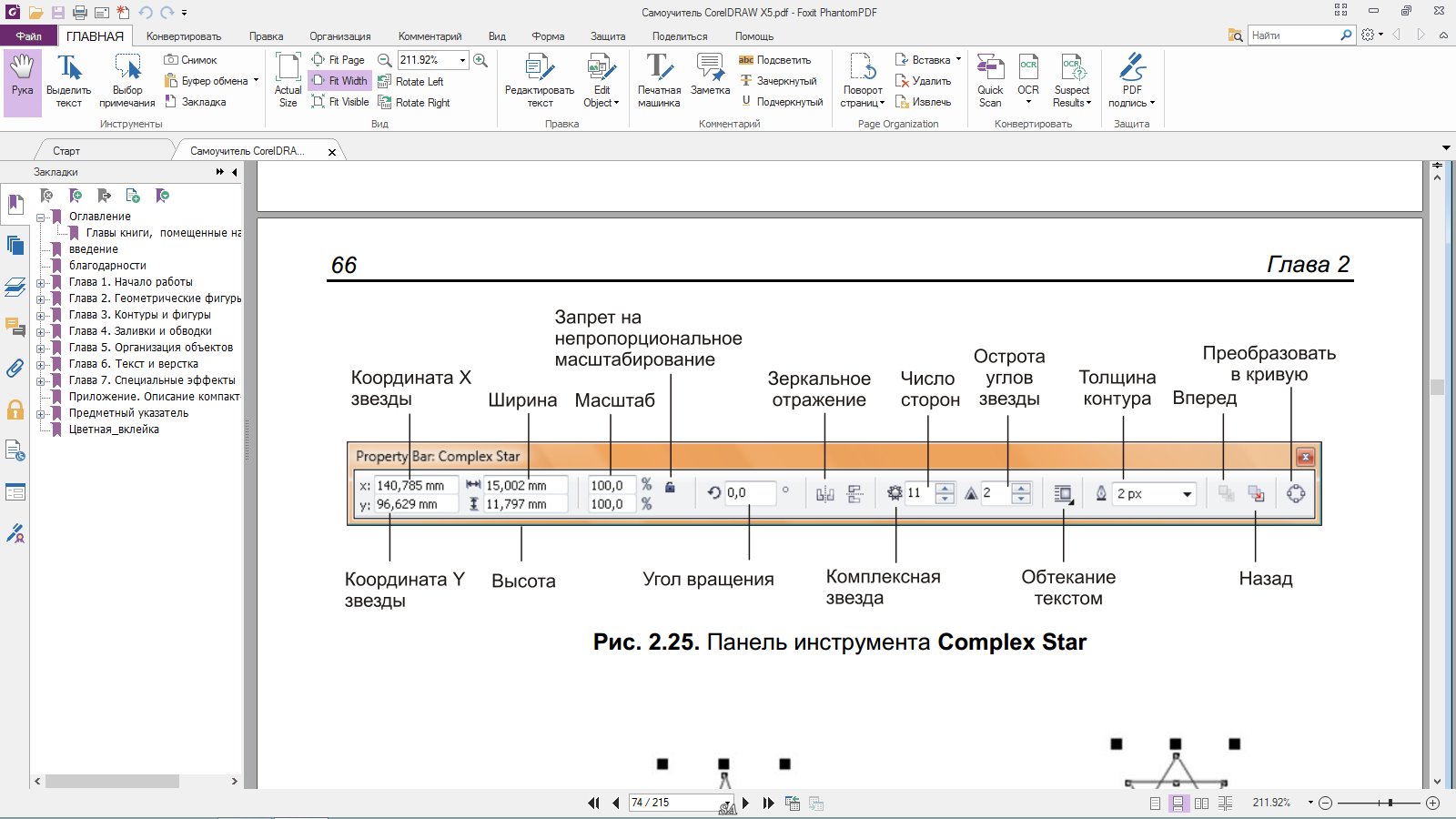Click the Print icon in quick access toolbar
The width and height of the screenshot is (1456, 819).
pos(80,13)
